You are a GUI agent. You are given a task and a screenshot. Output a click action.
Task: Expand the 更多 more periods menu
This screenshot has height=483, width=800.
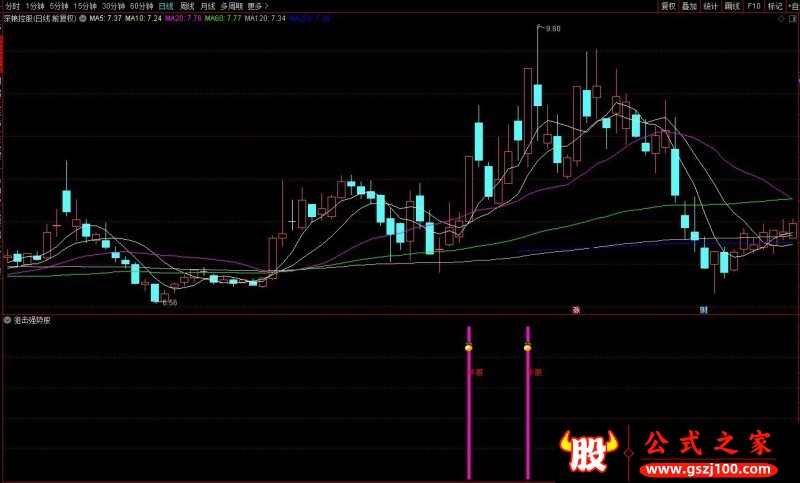[258, 6]
